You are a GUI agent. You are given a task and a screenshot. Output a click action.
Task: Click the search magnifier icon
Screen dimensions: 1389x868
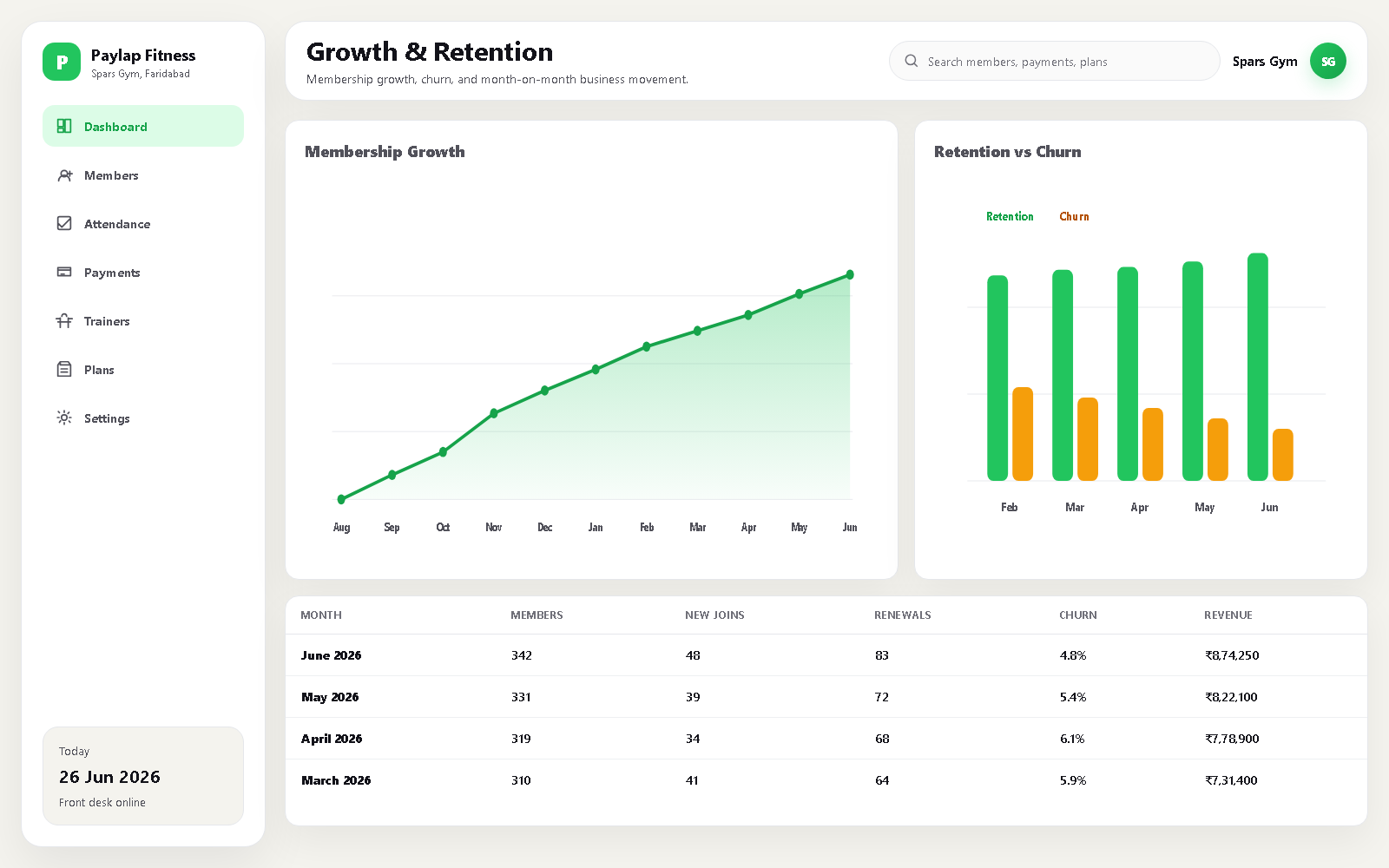[912, 61]
